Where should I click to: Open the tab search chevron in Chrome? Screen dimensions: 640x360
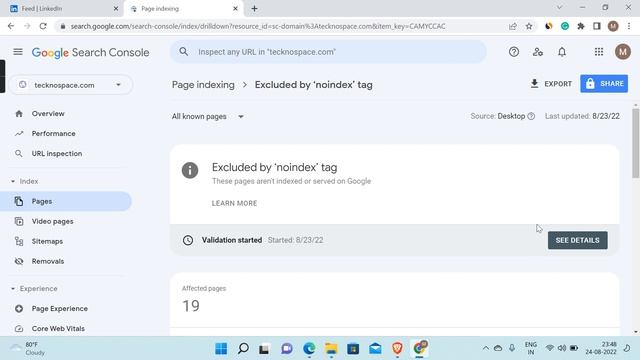[560, 8]
